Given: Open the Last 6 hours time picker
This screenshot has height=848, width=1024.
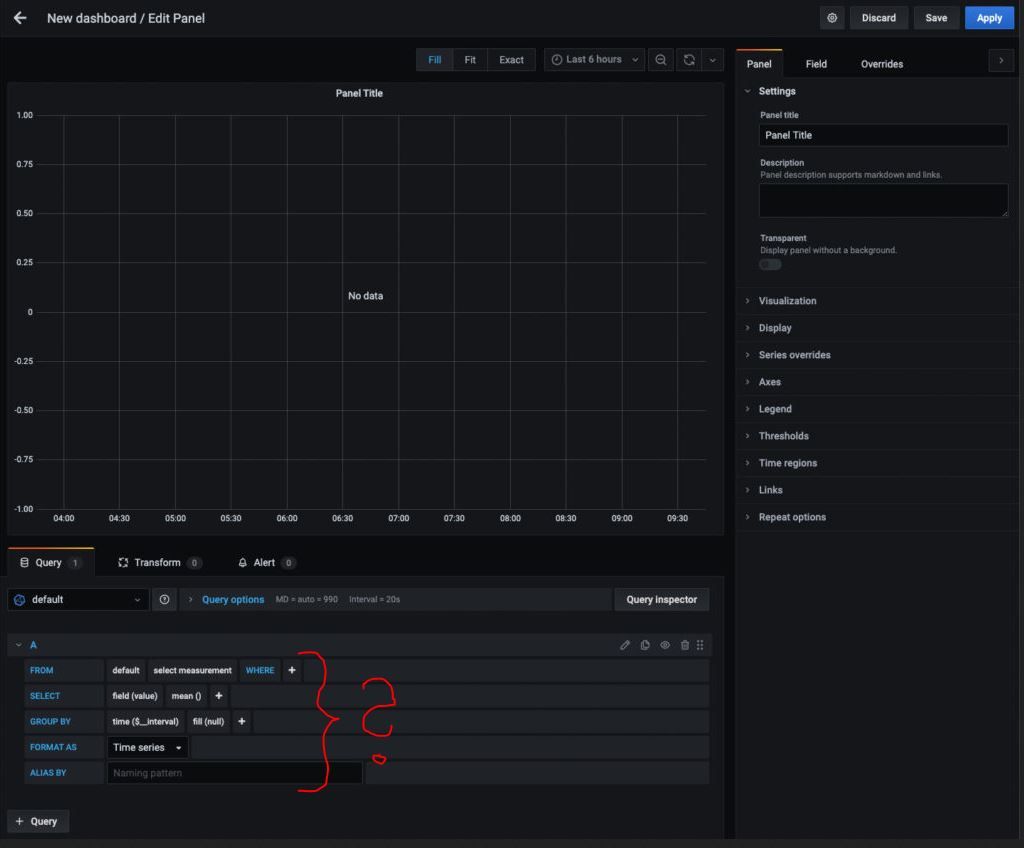Looking at the screenshot, I should 594,59.
